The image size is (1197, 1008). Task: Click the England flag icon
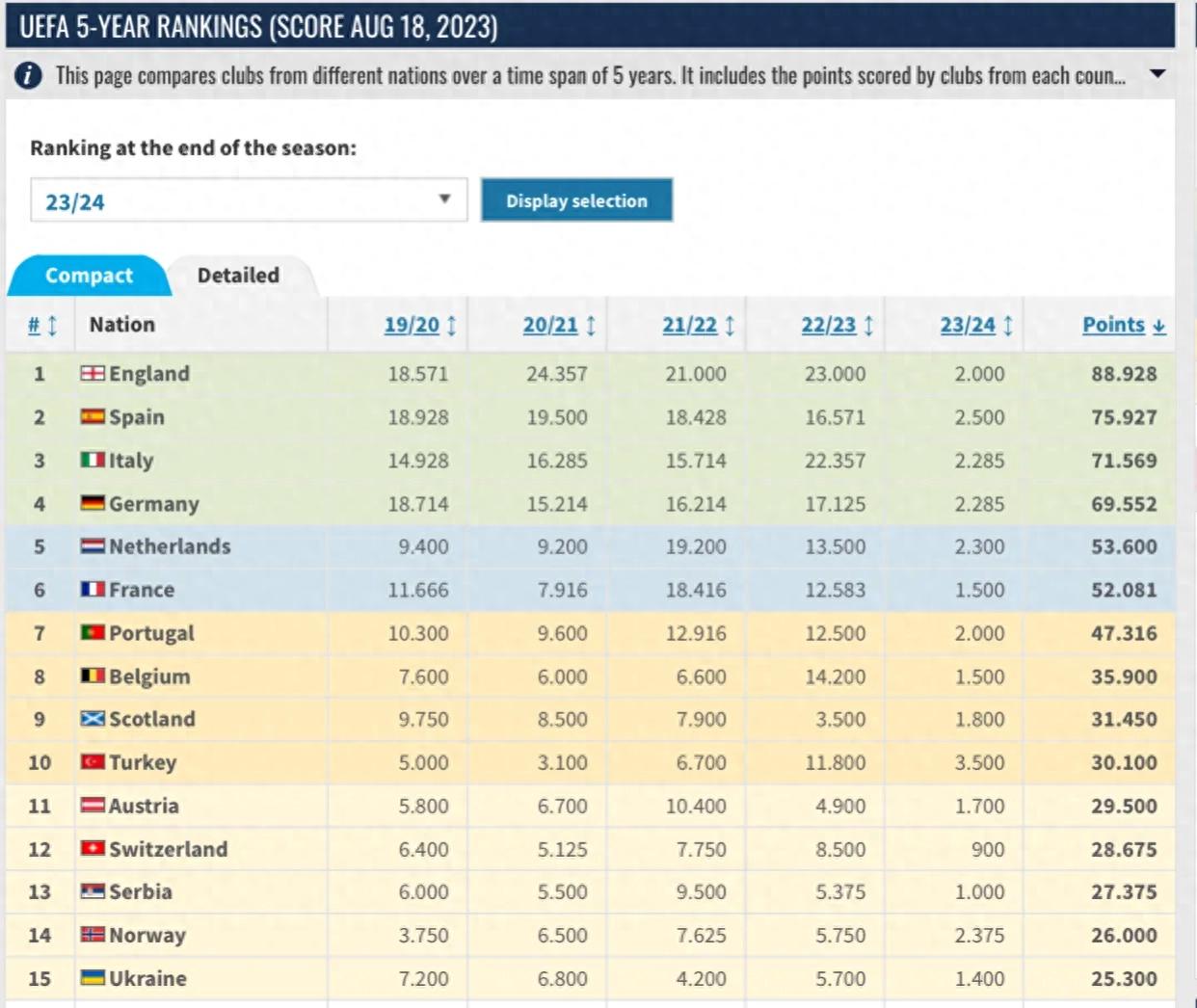(93, 374)
